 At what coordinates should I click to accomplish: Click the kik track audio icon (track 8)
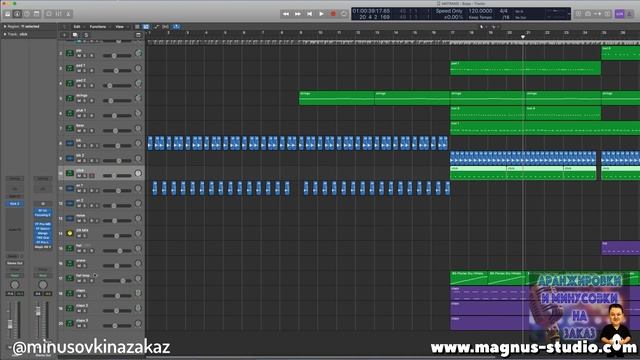point(70,143)
